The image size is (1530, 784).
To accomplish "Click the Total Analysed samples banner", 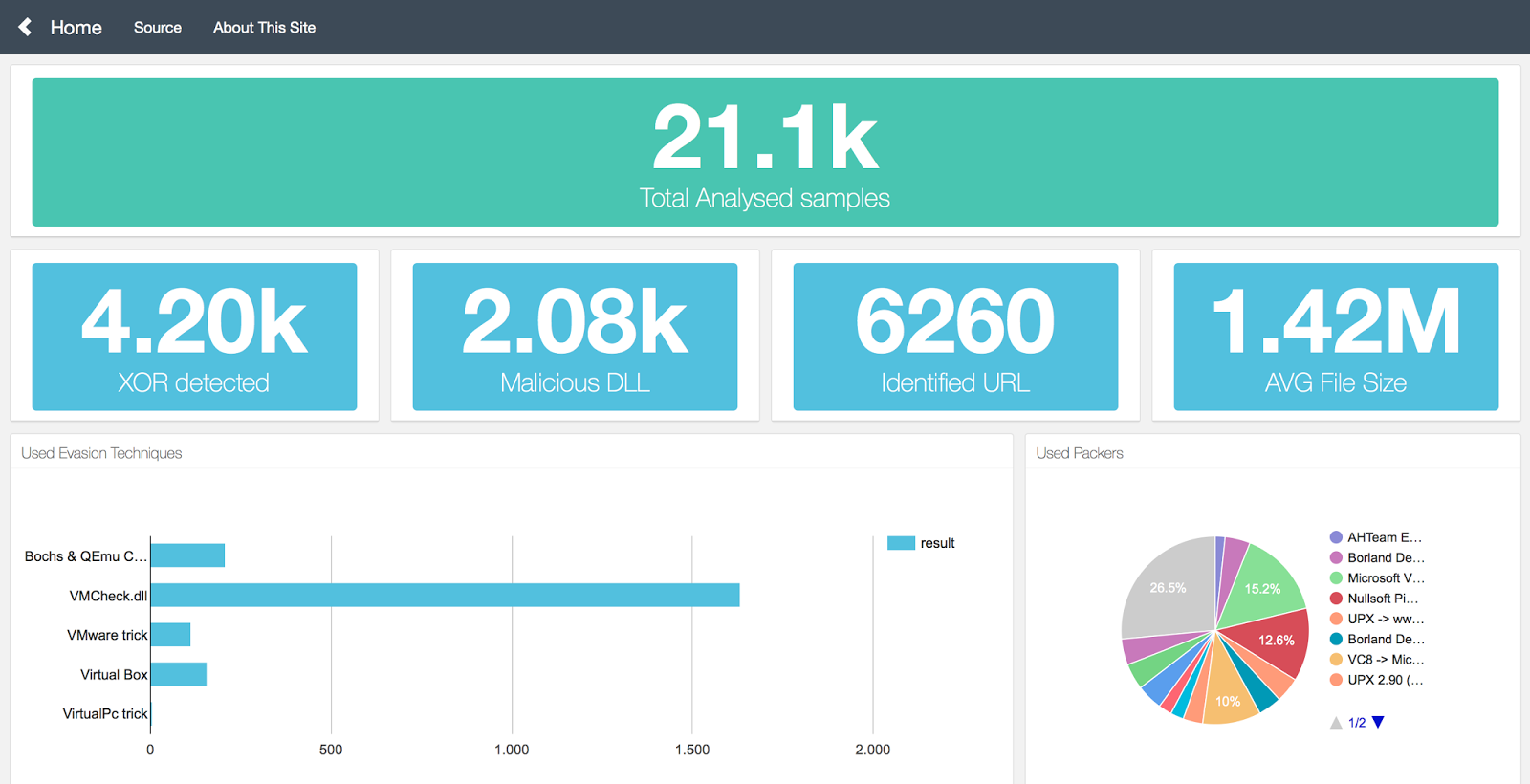I will tap(765, 152).
